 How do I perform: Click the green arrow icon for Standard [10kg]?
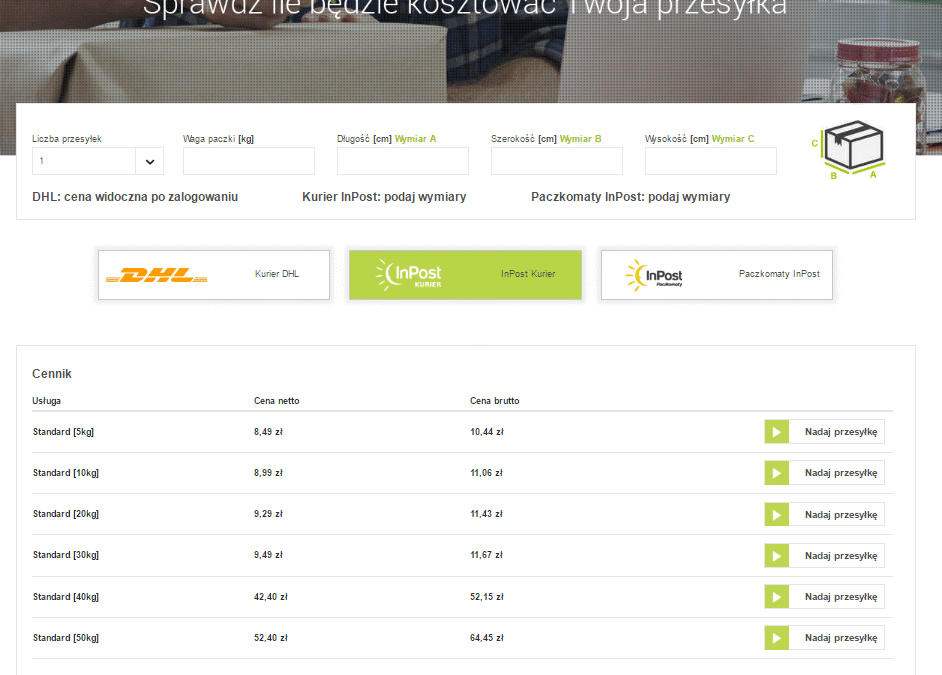click(x=776, y=473)
